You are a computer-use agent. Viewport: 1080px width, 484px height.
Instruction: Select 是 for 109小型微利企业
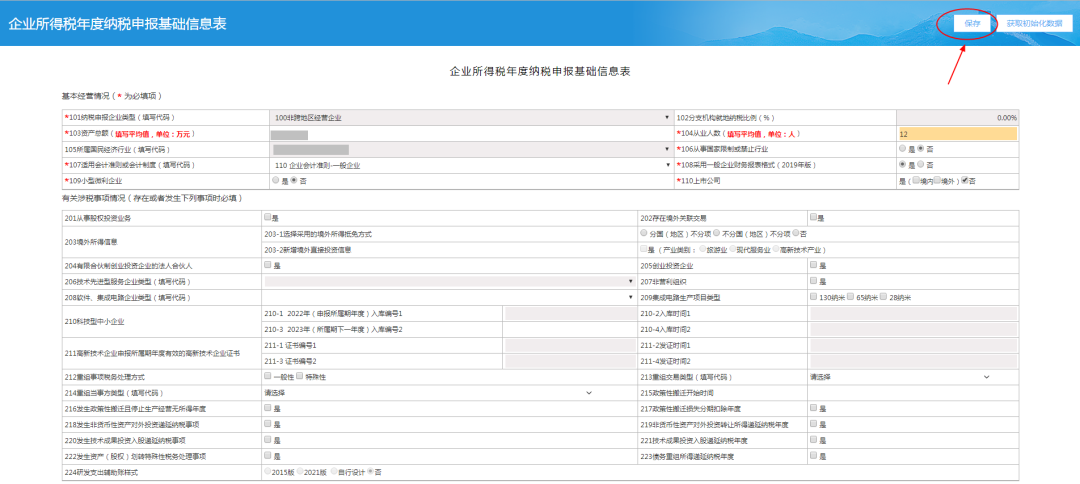(x=276, y=180)
